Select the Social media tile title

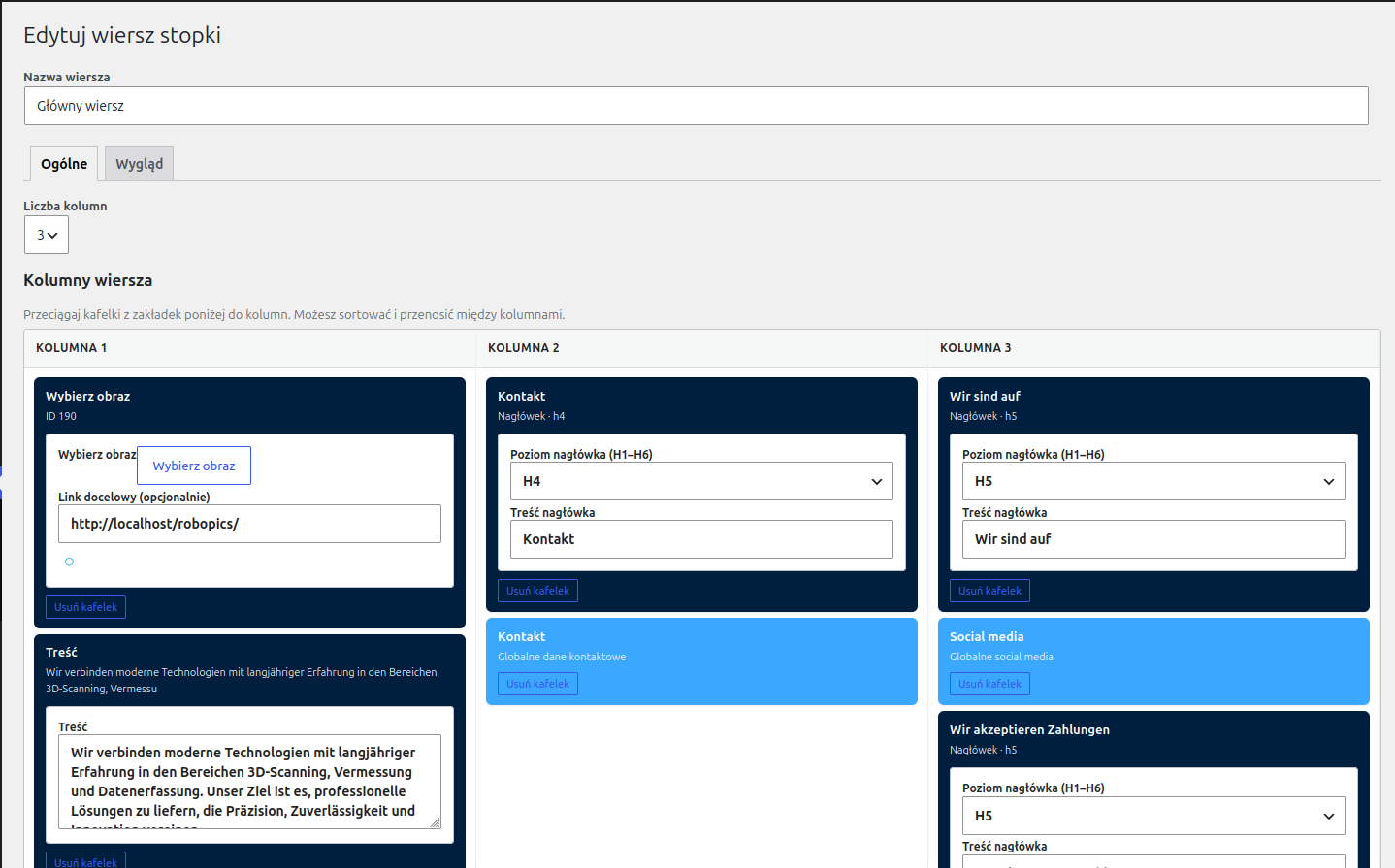point(987,636)
